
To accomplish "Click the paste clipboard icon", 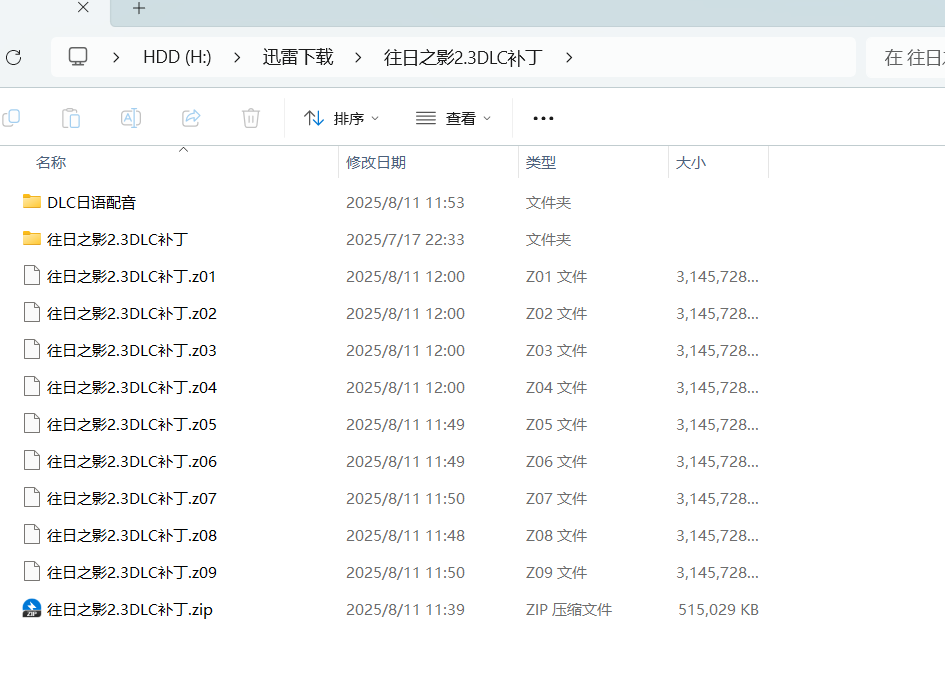I will click(71, 118).
